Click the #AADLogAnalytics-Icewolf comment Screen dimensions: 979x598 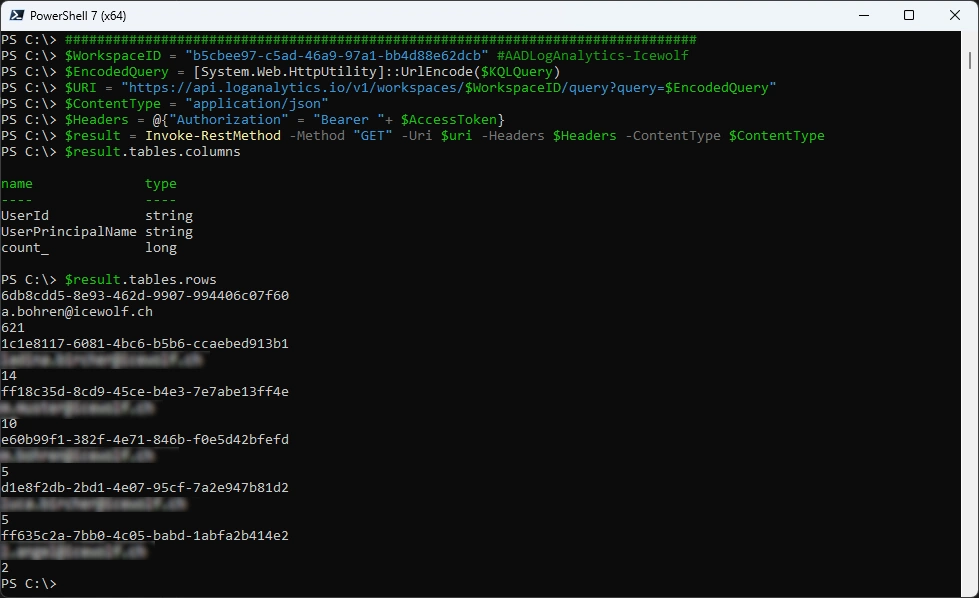pyautogui.click(x=592, y=56)
